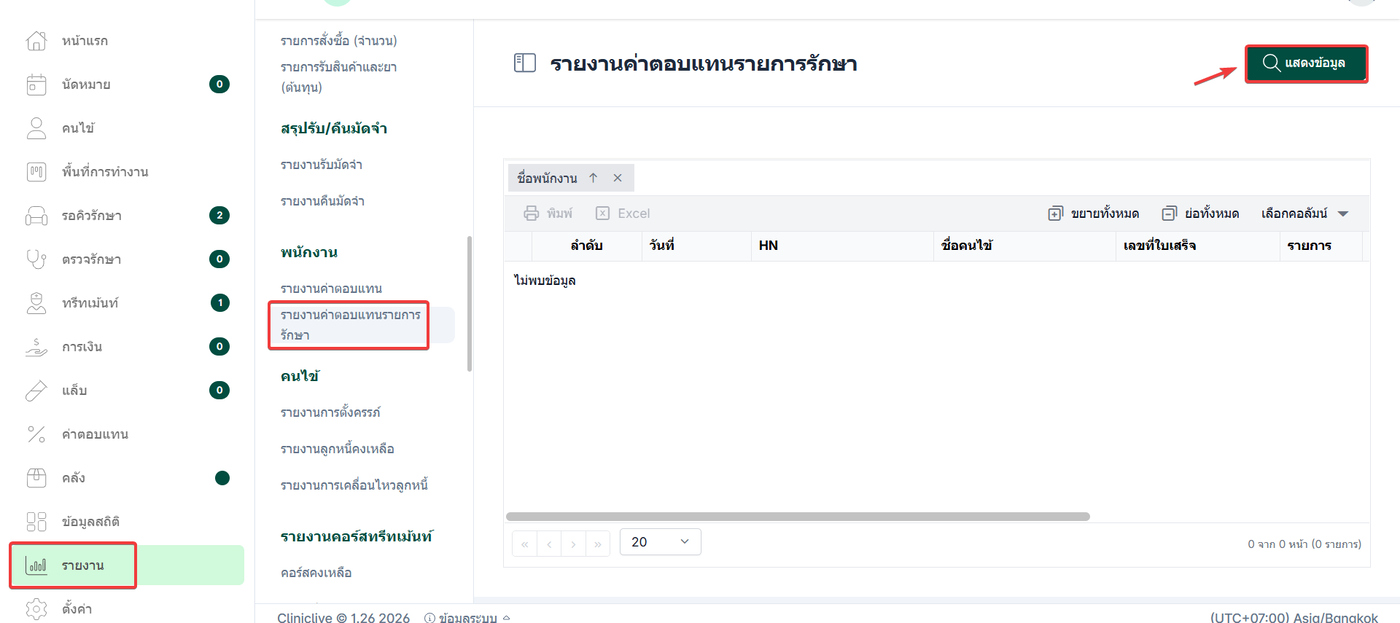Viewport: 1400px width, 623px height.
Task: Click the money hand icon beside การเงิน
Action: coord(36,347)
